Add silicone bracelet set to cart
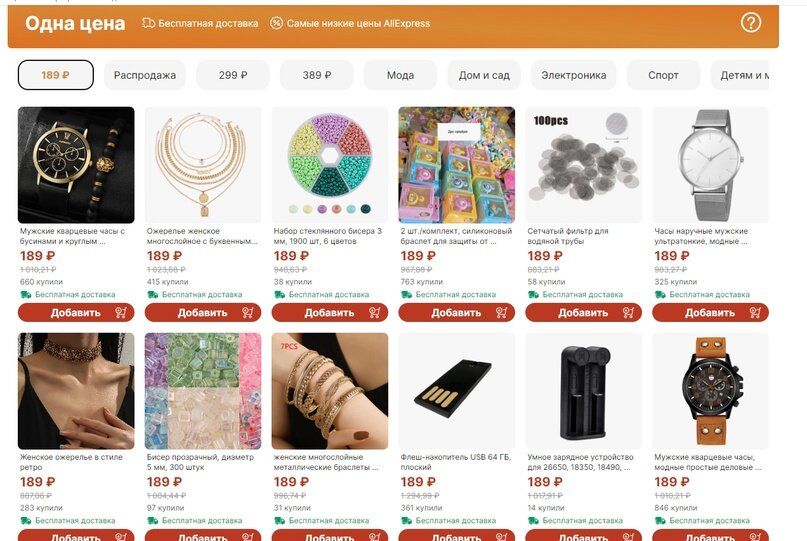This screenshot has width=807, height=541. point(457,312)
